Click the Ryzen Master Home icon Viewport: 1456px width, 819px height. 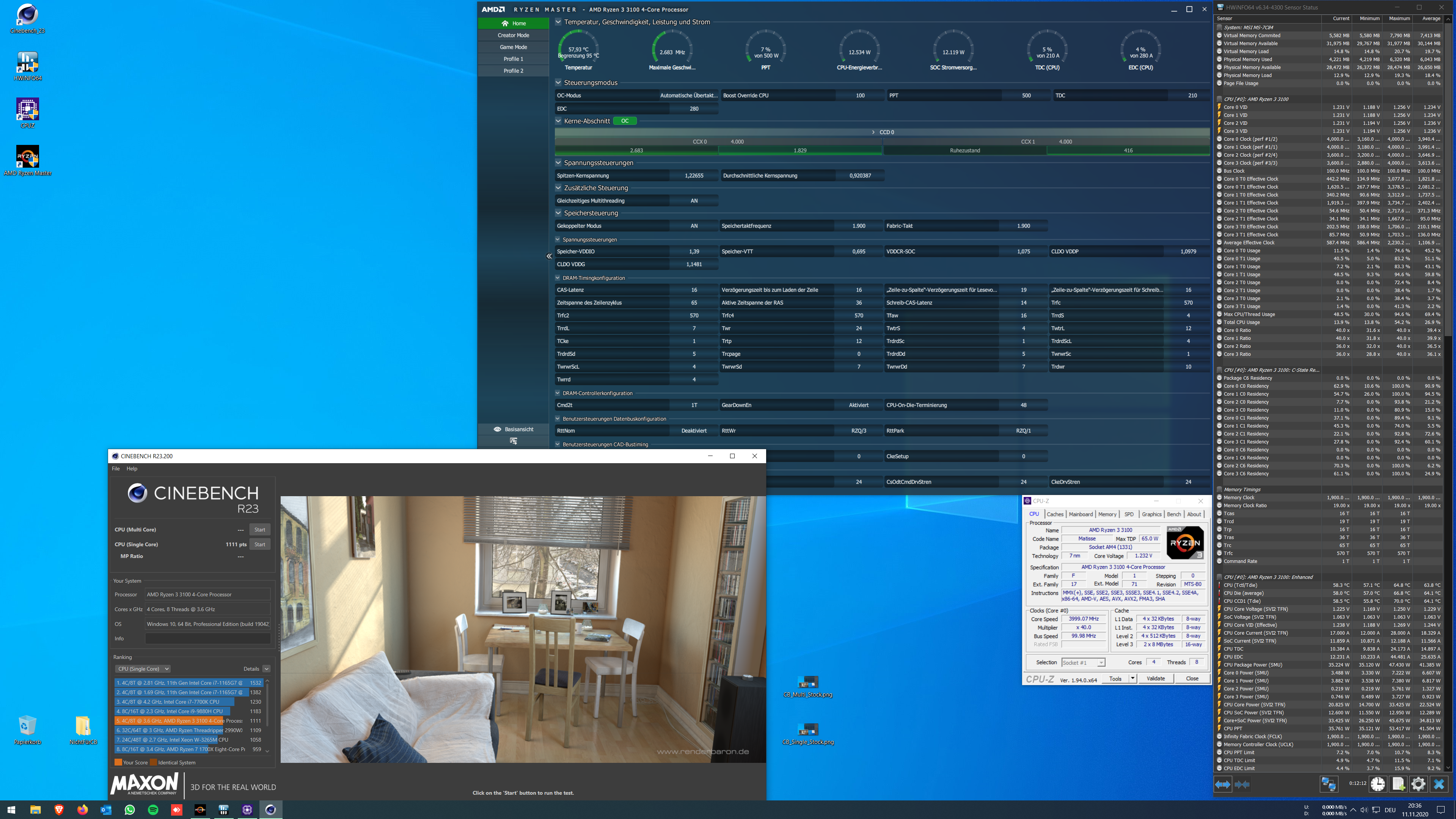click(x=505, y=23)
